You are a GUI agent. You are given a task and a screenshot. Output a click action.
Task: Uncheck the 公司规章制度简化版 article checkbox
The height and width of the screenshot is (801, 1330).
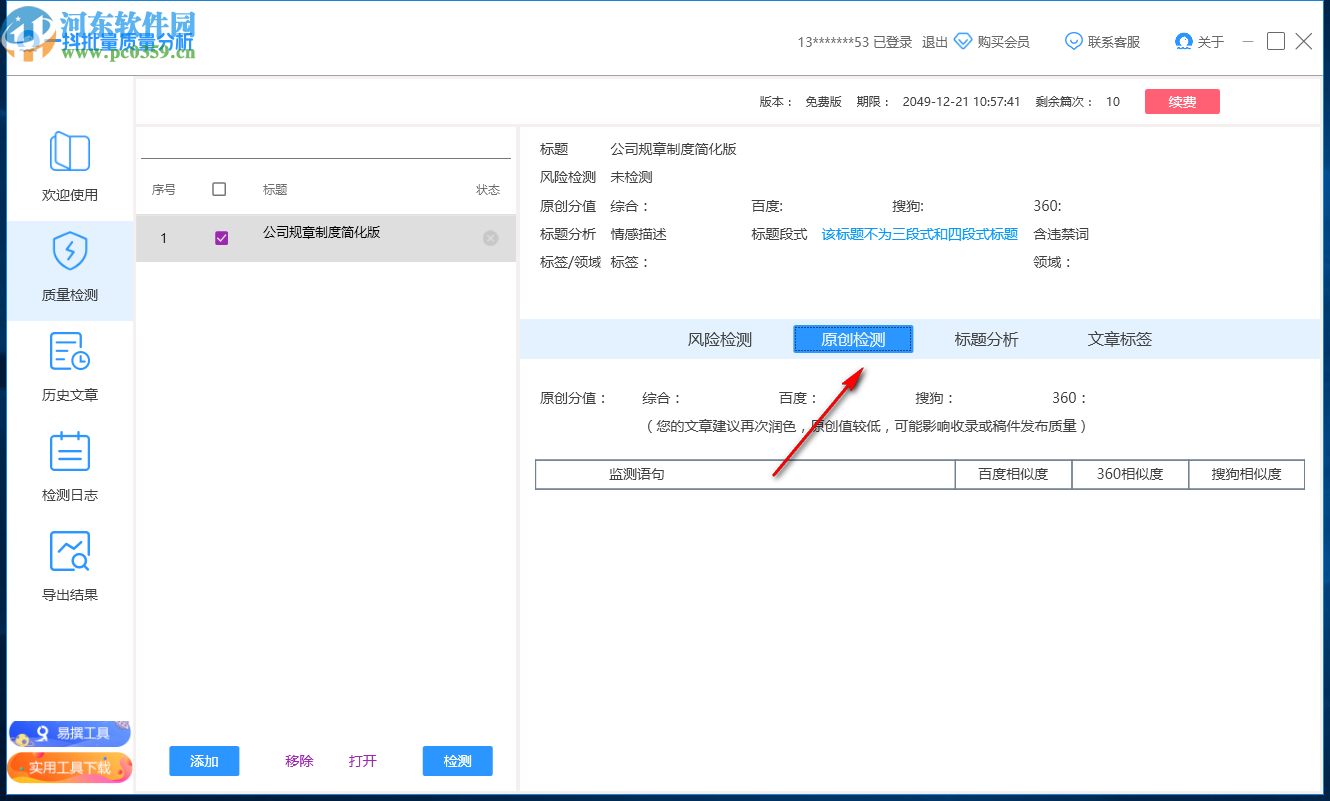221,238
